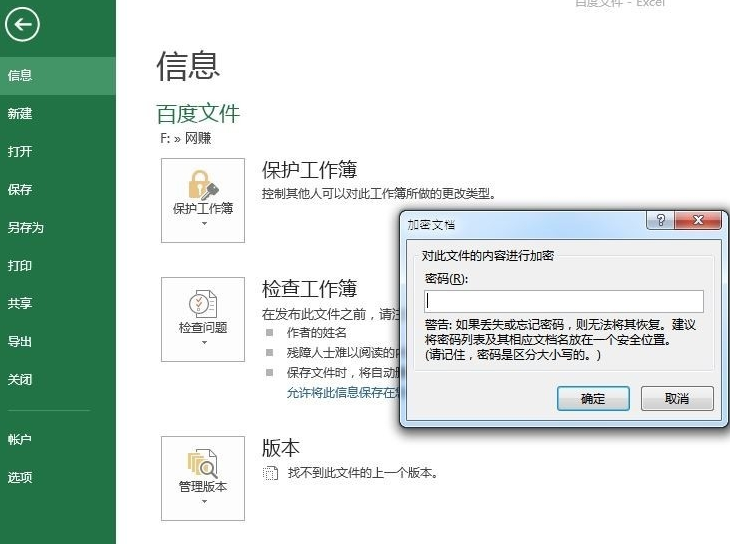Close the 加密文档 dialog with the red X

[x=697, y=220]
